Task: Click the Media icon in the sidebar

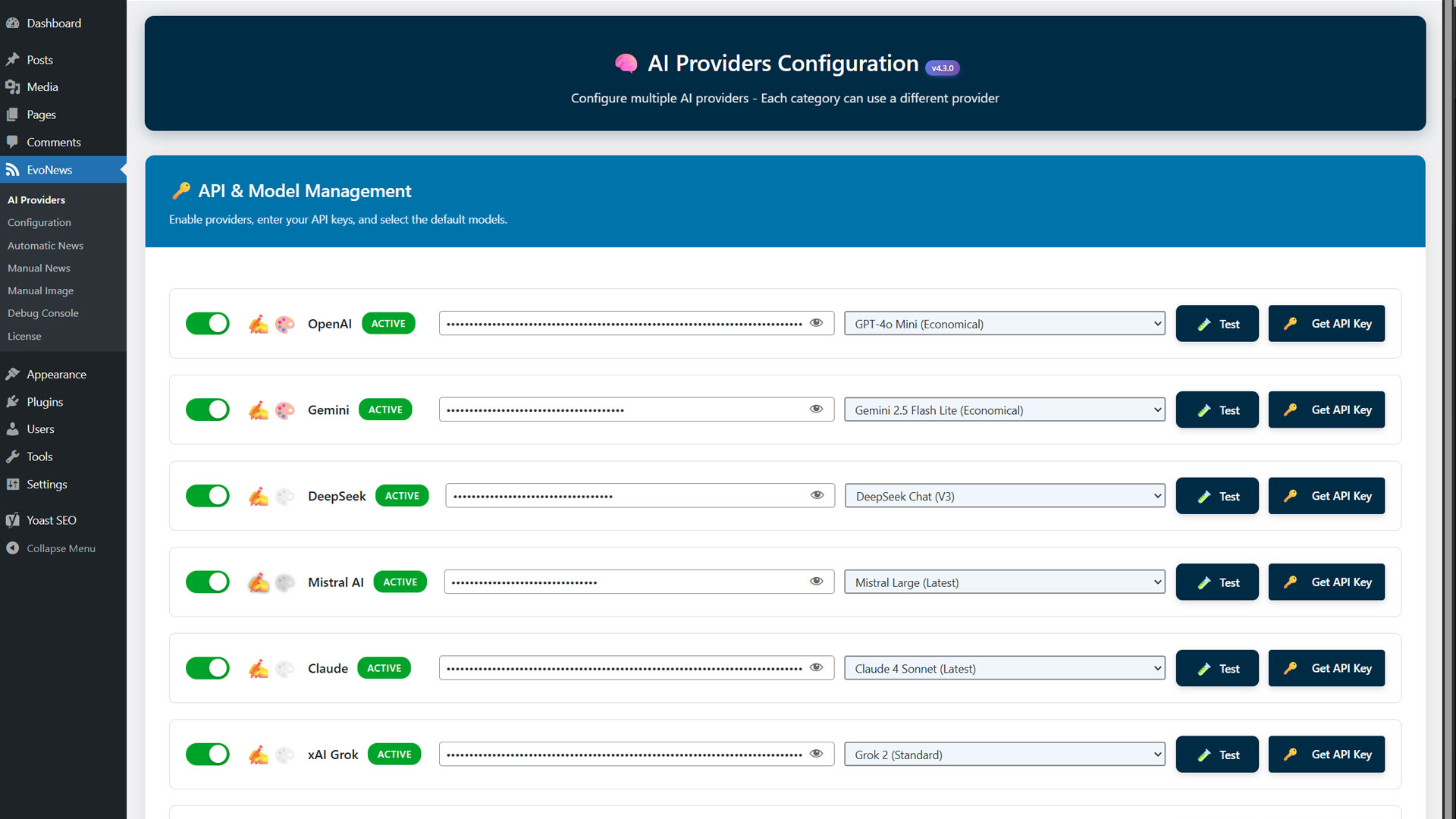Action: pos(13,87)
